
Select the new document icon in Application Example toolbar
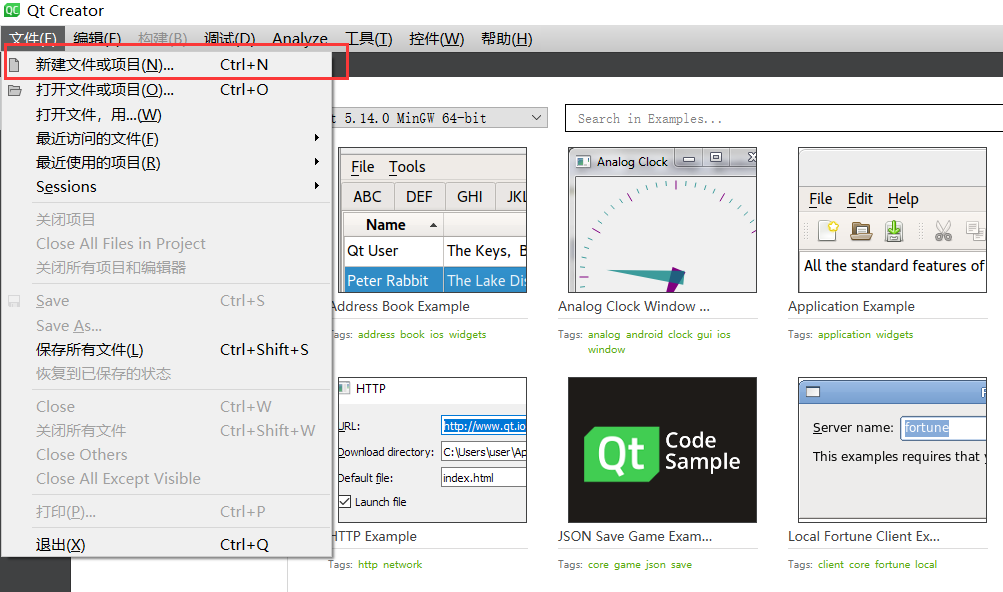[827, 230]
